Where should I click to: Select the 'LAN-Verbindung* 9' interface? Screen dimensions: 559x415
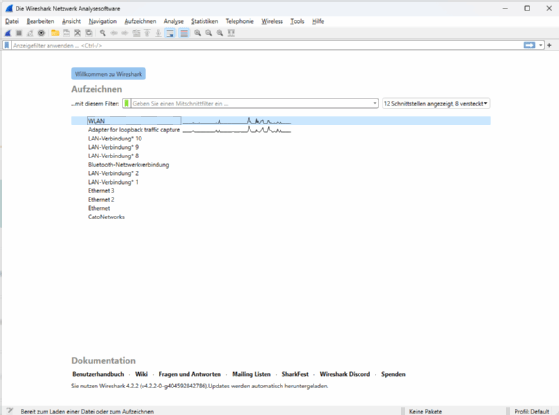click(113, 147)
